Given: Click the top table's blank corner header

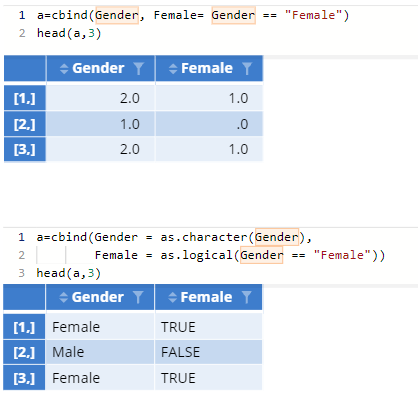Looking at the screenshot, I should [25, 68].
